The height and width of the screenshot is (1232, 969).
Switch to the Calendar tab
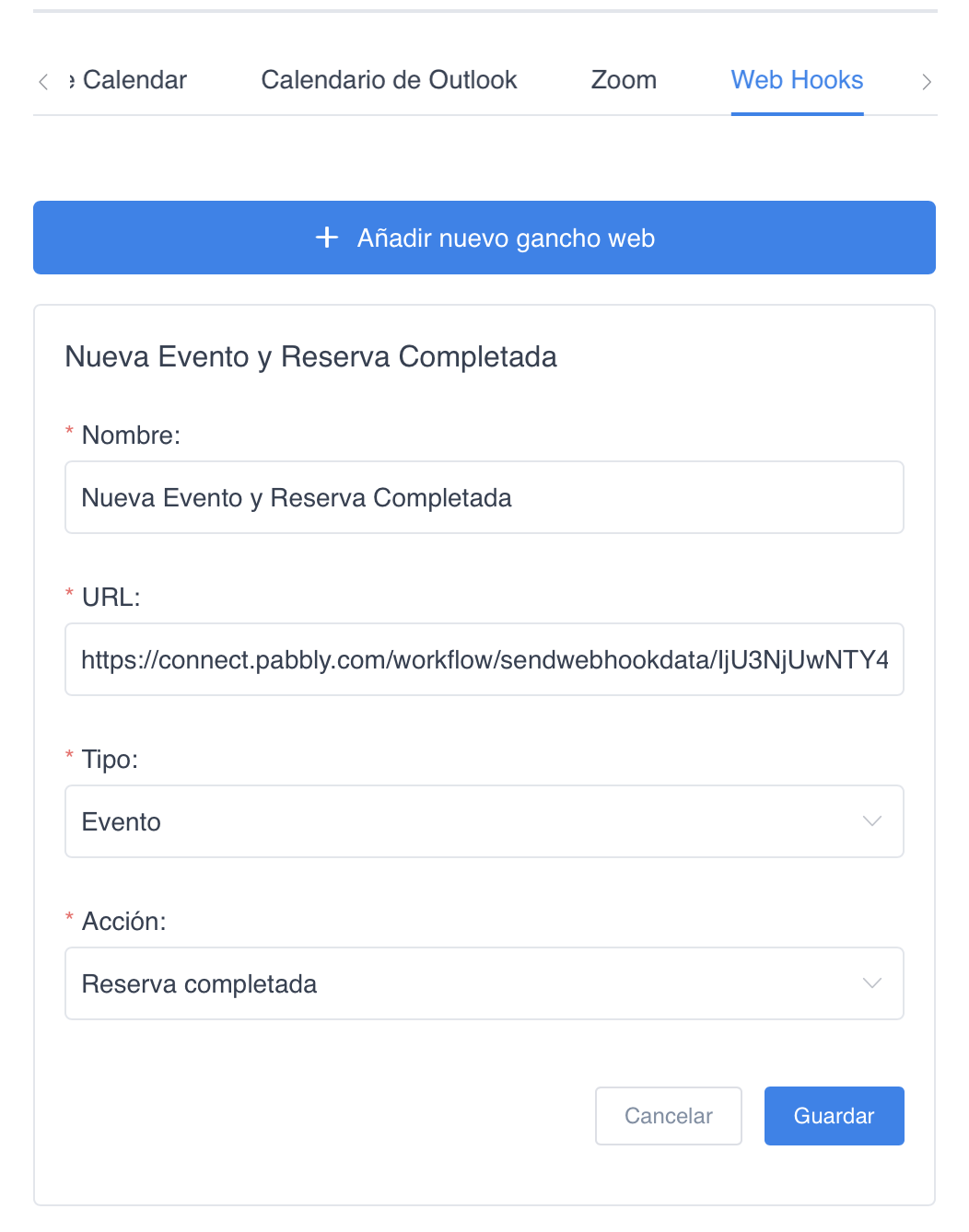(x=128, y=80)
